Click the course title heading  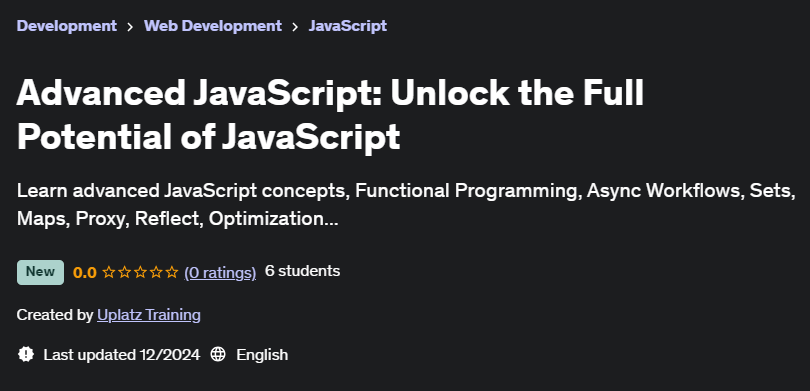point(330,115)
